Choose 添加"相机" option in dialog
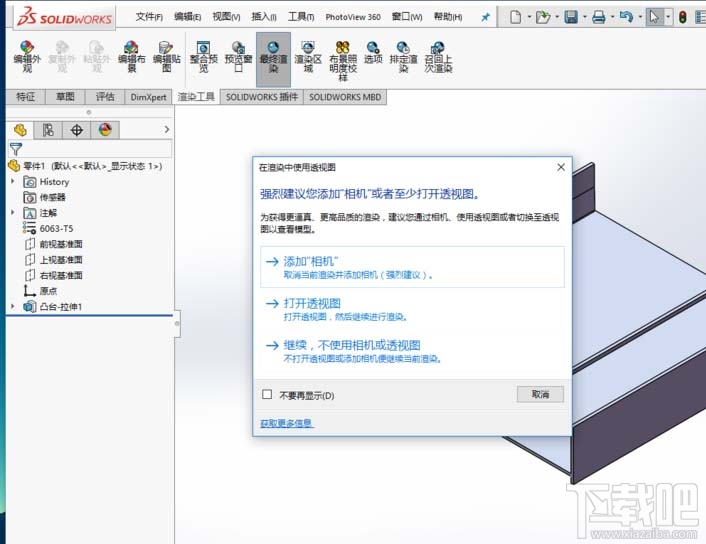706x544 pixels. [412, 267]
